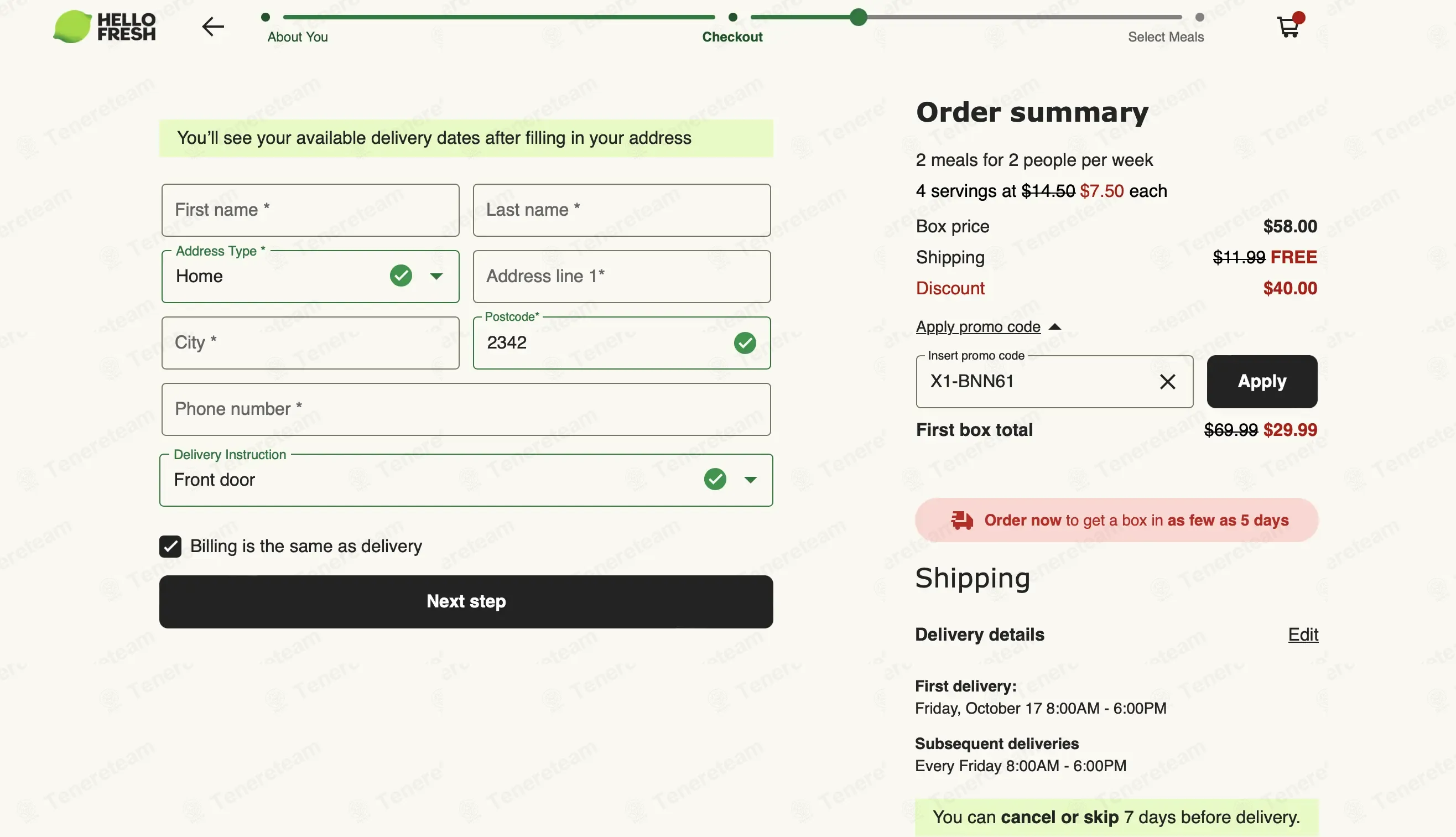Screen dimensions: 1456x837
Task: Edit the delivery details
Action: coord(1303,635)
